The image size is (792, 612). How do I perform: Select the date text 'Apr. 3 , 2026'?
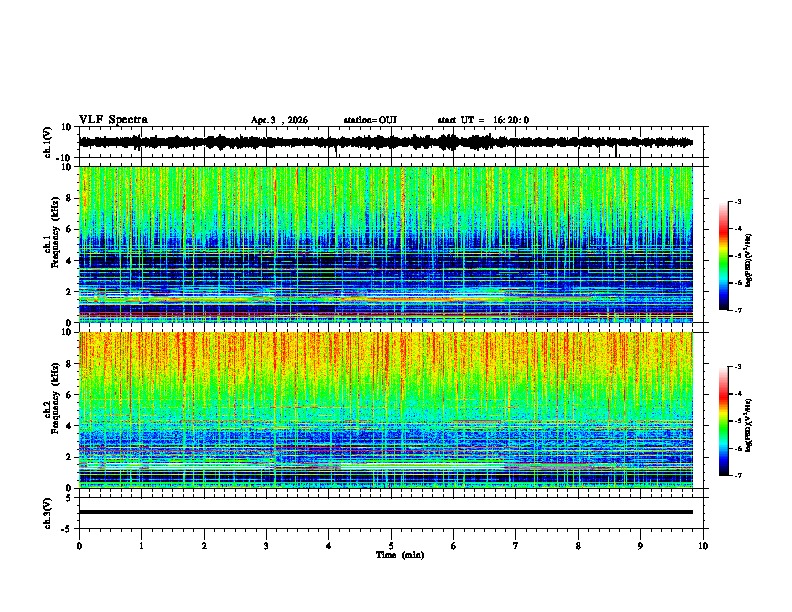point(279,120)
